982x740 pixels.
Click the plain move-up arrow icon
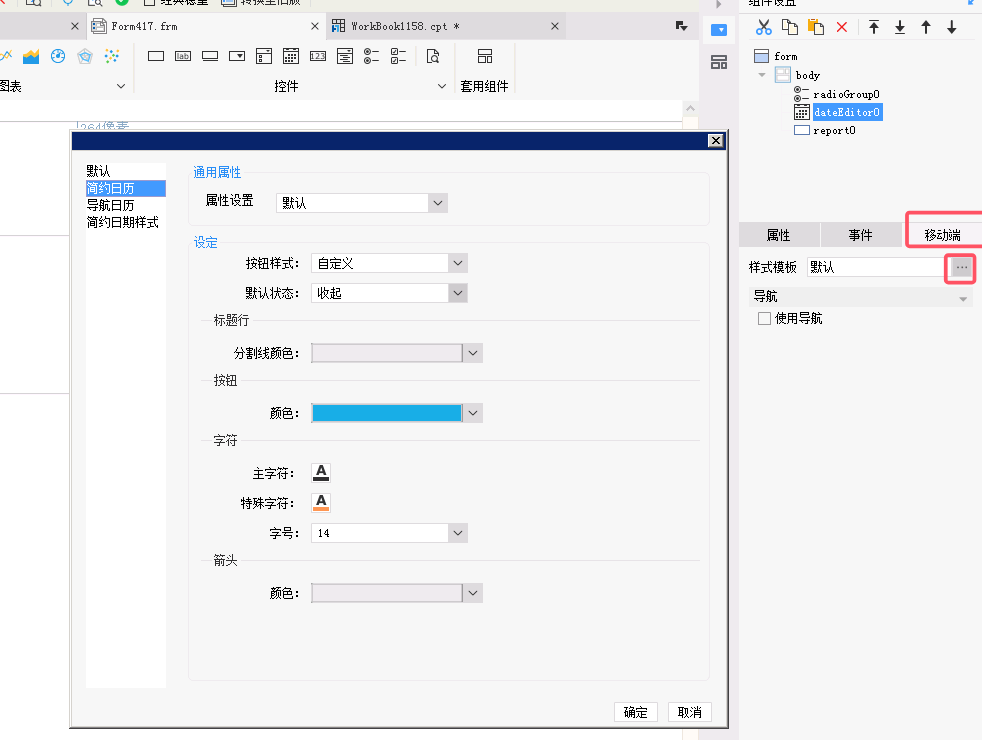click(x=926, y=27)
